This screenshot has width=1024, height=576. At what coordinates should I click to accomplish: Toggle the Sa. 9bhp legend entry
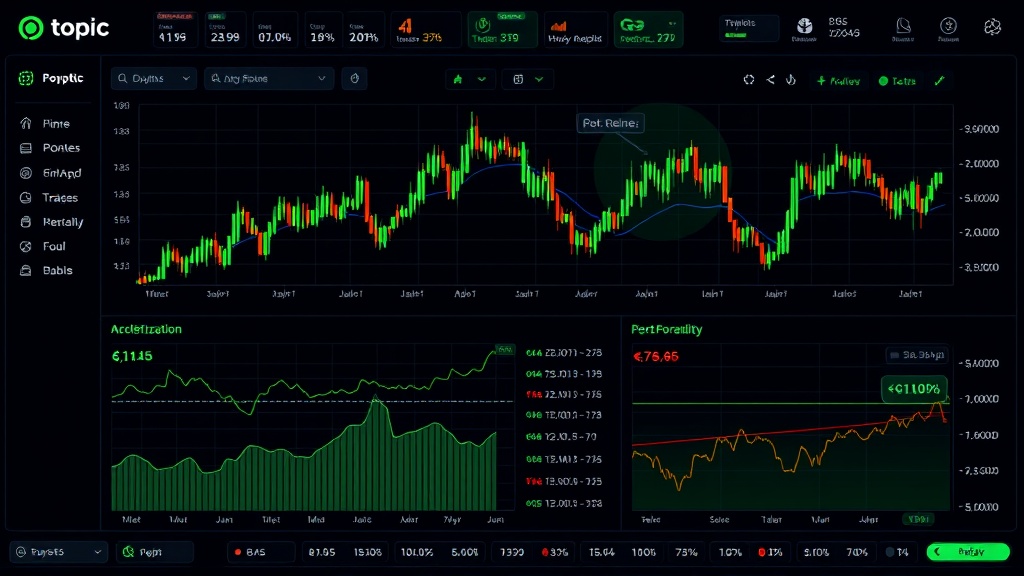[918, 355]
